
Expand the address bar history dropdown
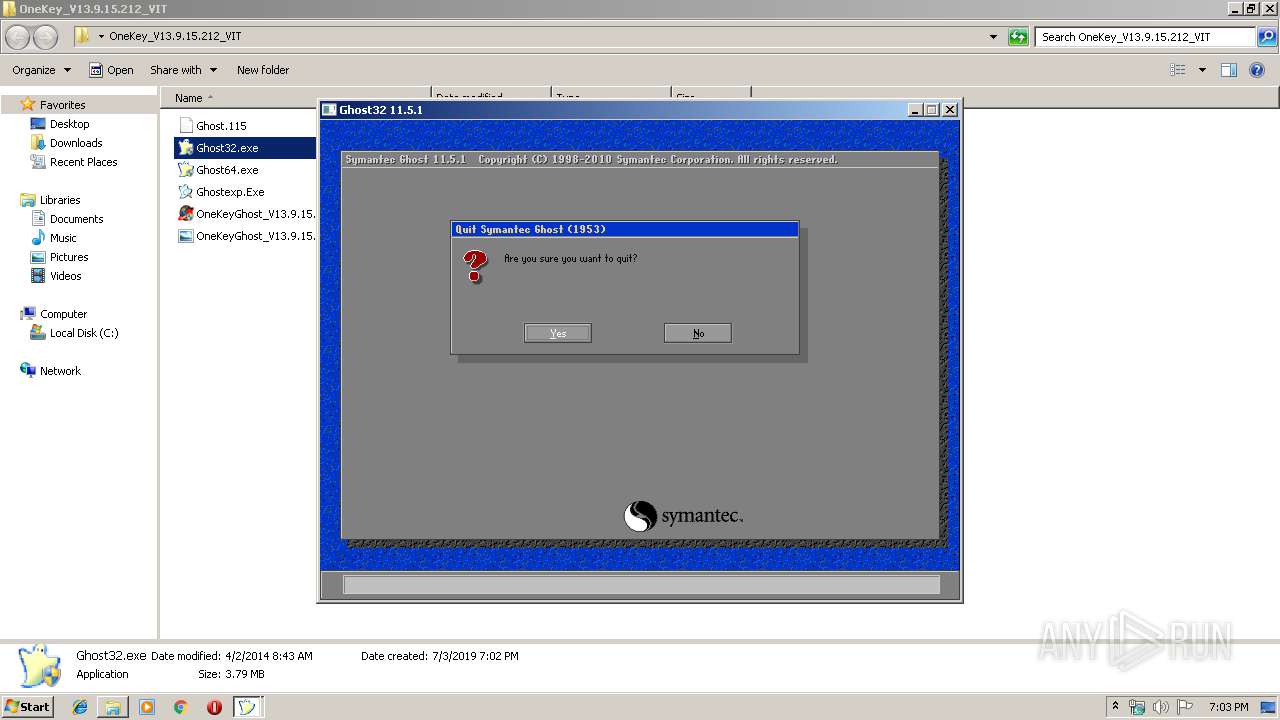click(x=993, y=37)
